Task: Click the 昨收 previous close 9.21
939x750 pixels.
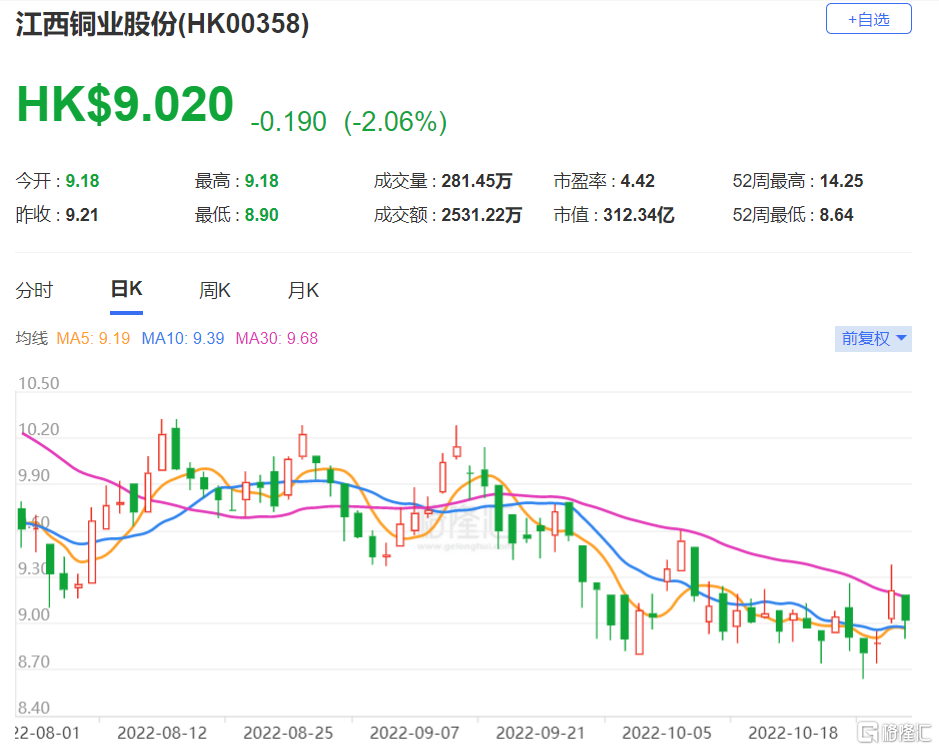Action: 81,215
